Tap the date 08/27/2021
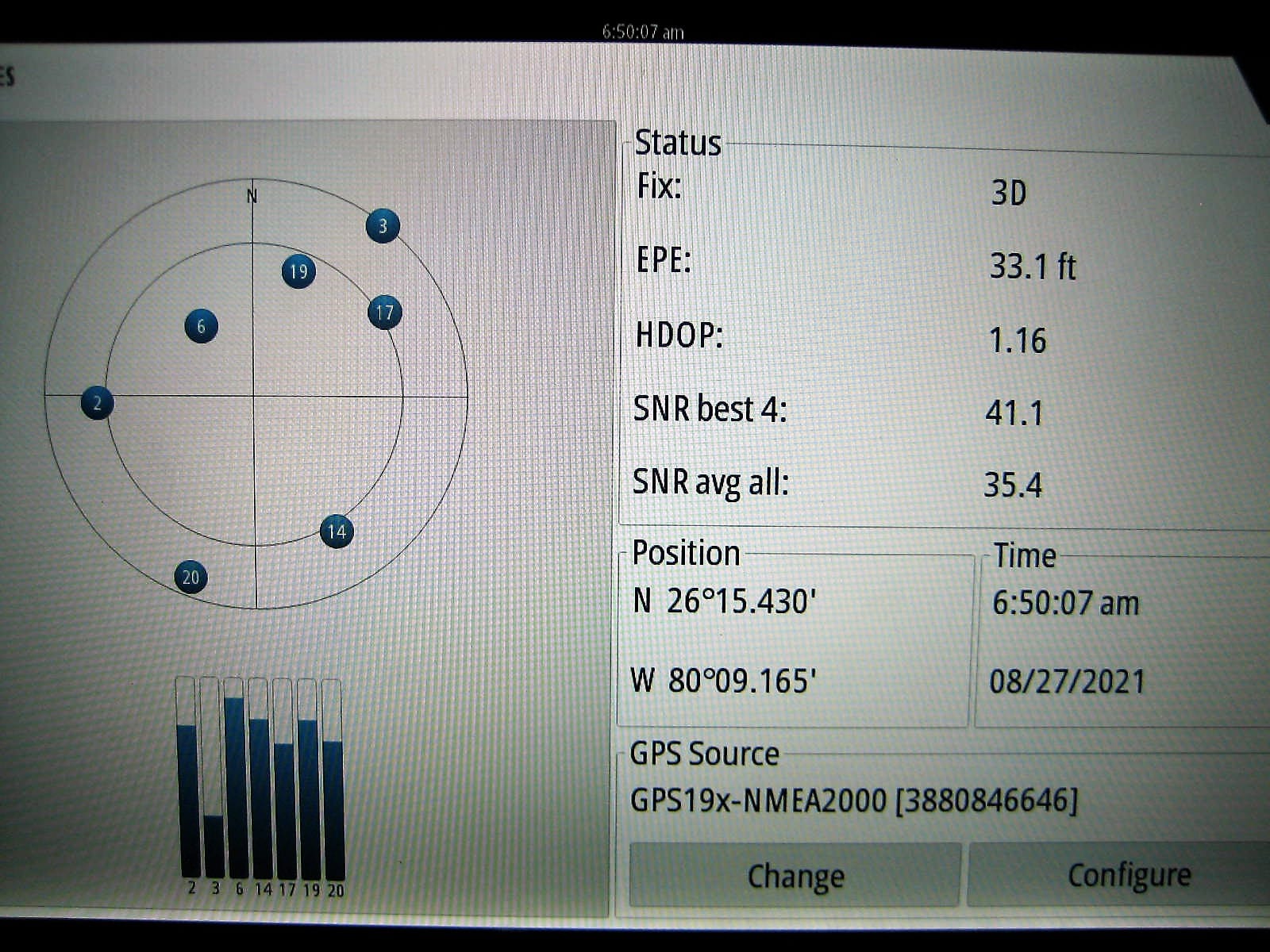Screen dimensions: 1270x952 pos(1068,681)
